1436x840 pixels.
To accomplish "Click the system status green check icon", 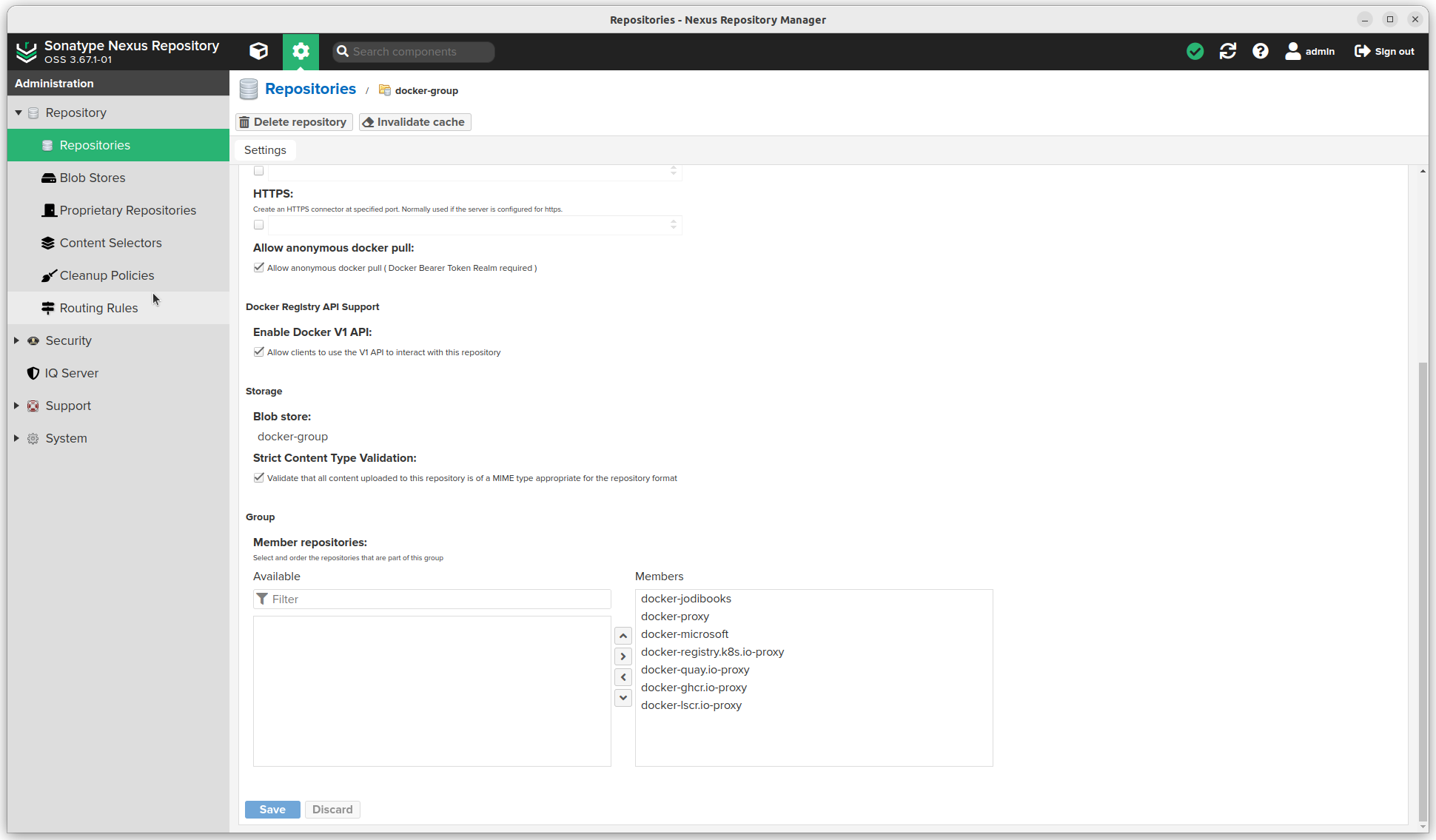I will [x=1195, y=51].
